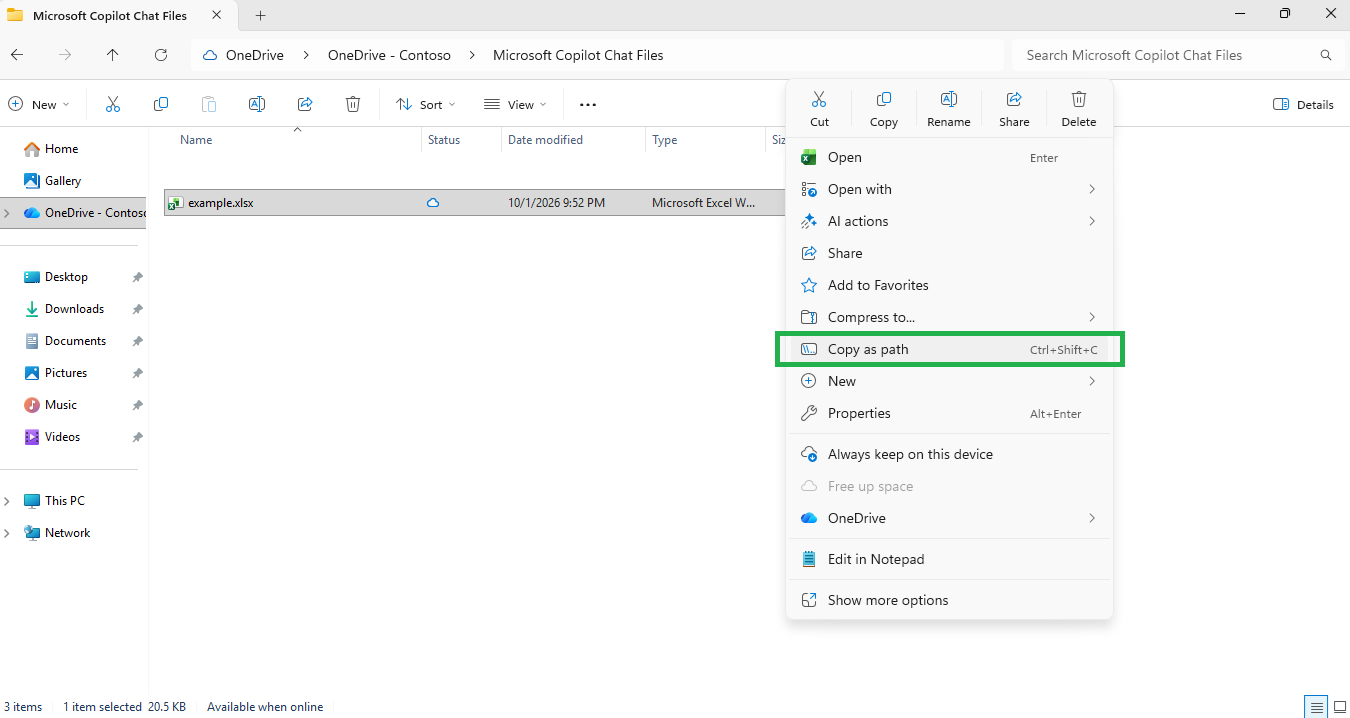Viewport: 1350px width, 718px height.
Task: Toggle the Details pane button
Action: click(1303, 104)
